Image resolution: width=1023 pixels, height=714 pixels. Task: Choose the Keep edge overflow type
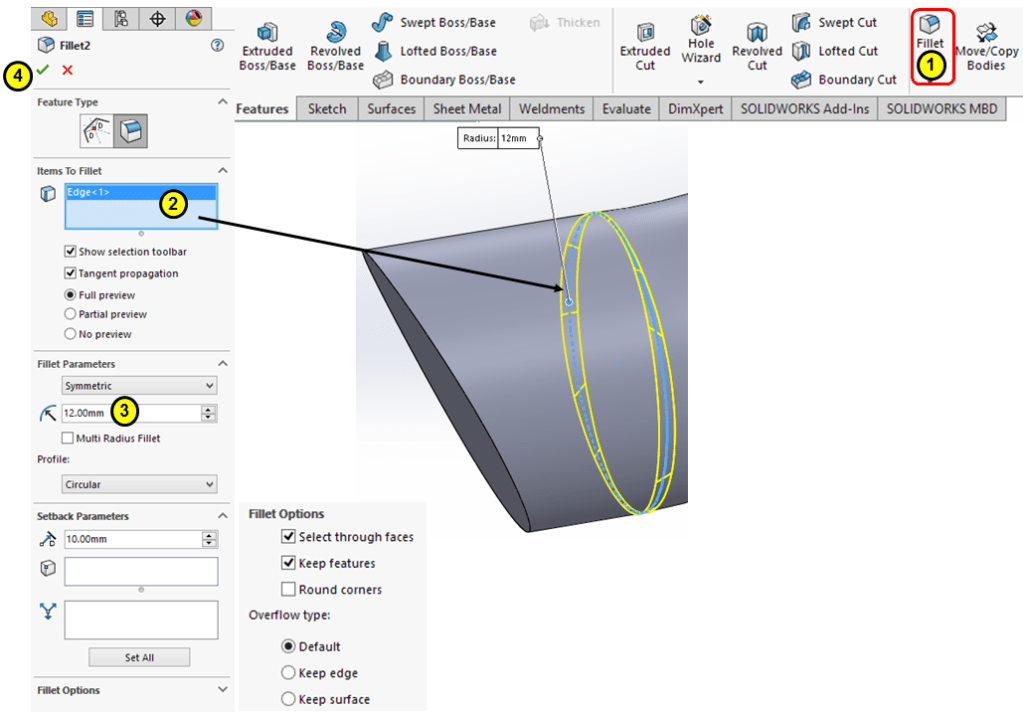point(289,673)
